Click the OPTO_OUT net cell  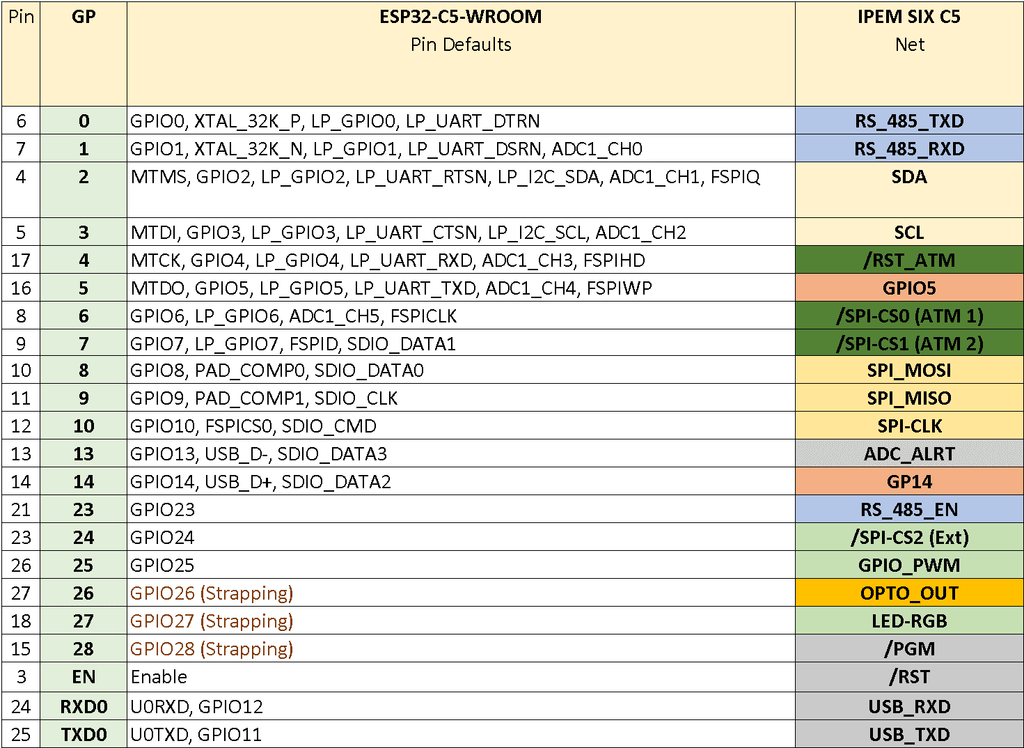pyautogui.click(x=909, y=593)
